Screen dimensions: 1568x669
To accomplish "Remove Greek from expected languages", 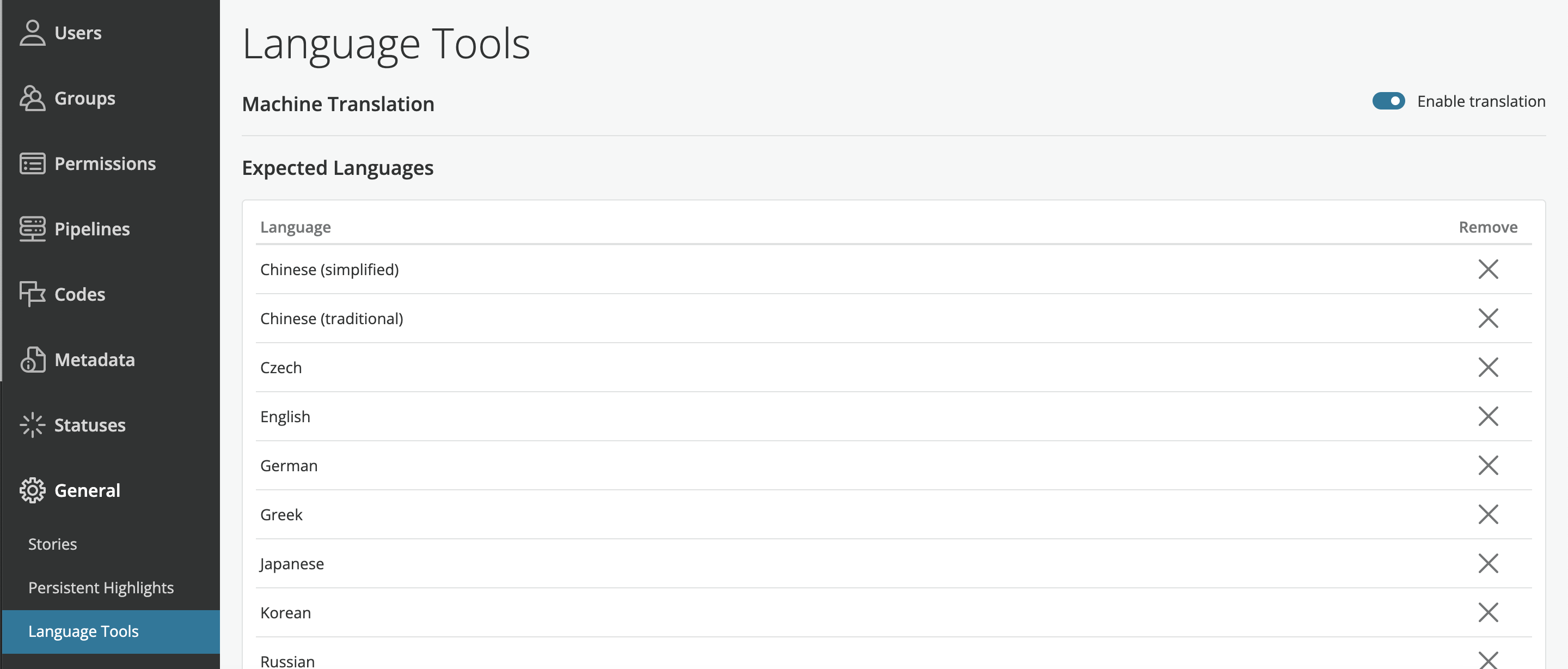I will [1489, 514].
